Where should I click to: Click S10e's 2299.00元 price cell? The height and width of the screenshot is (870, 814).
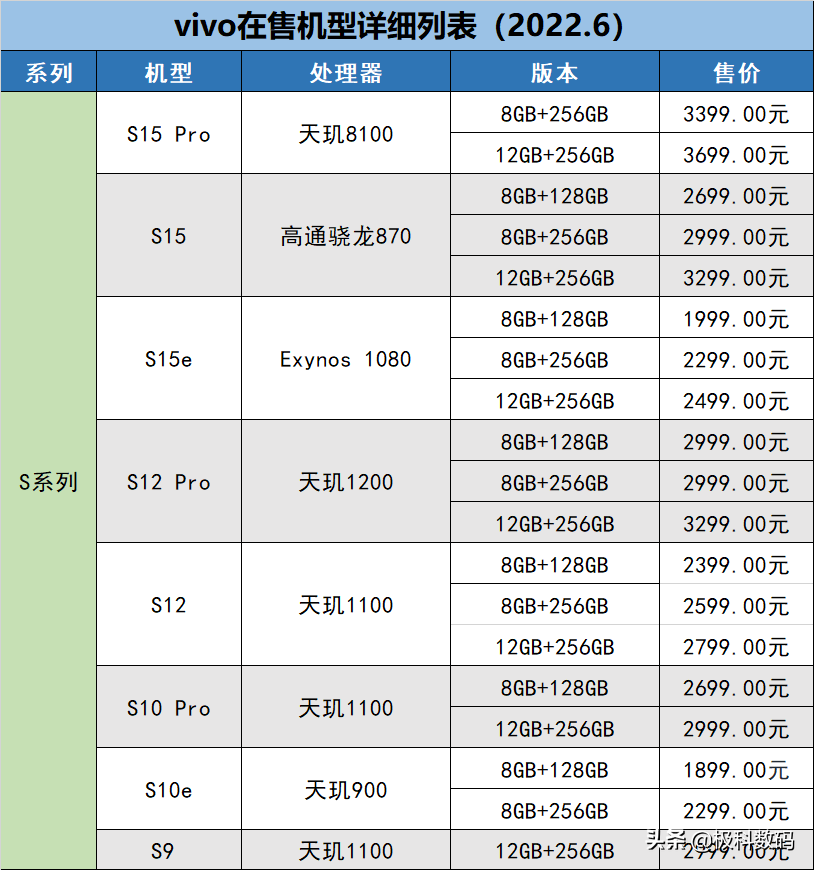coord(737,810)
